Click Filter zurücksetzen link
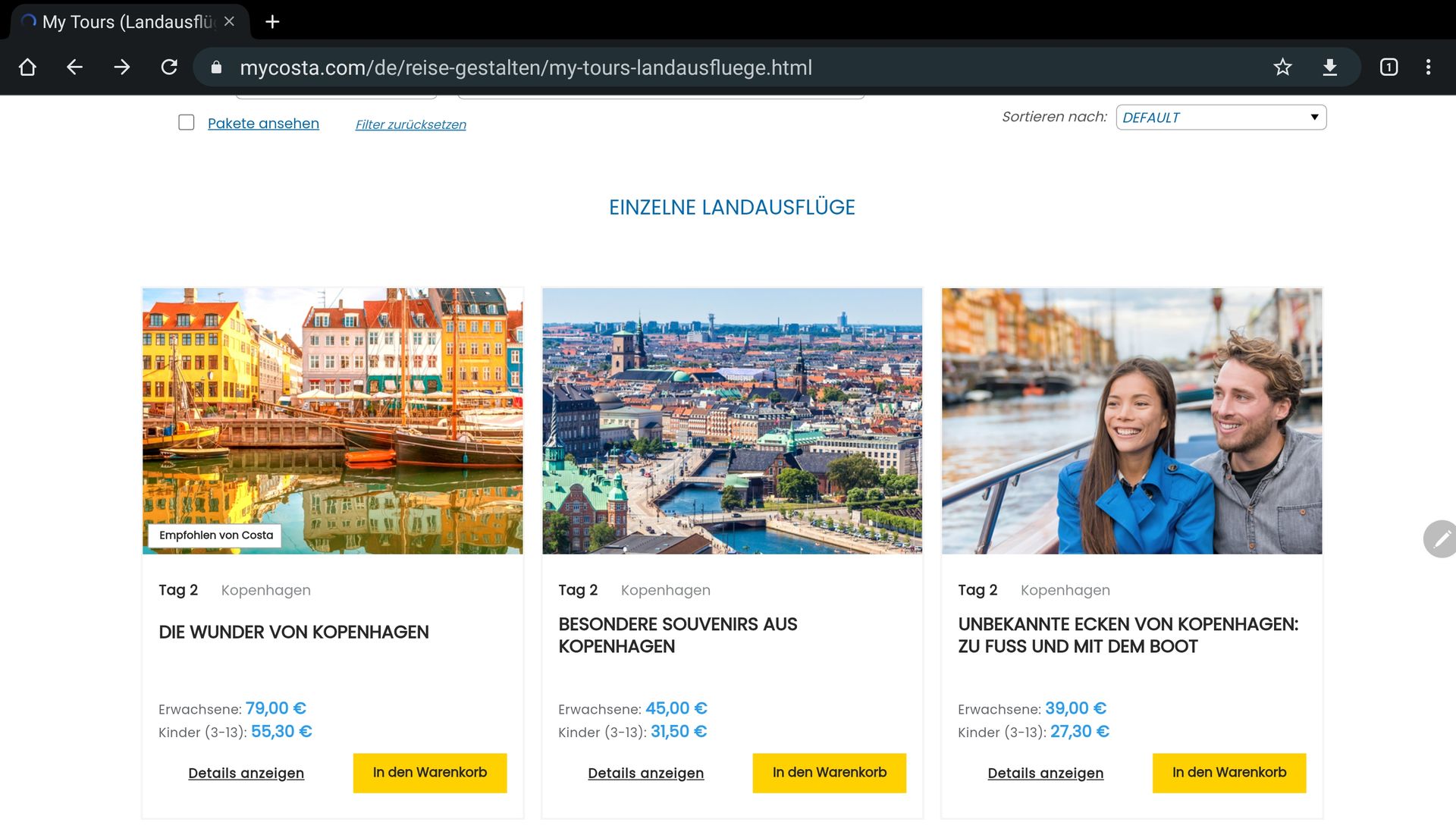Screen dimensions: 1456x838 tap(410, 124)
